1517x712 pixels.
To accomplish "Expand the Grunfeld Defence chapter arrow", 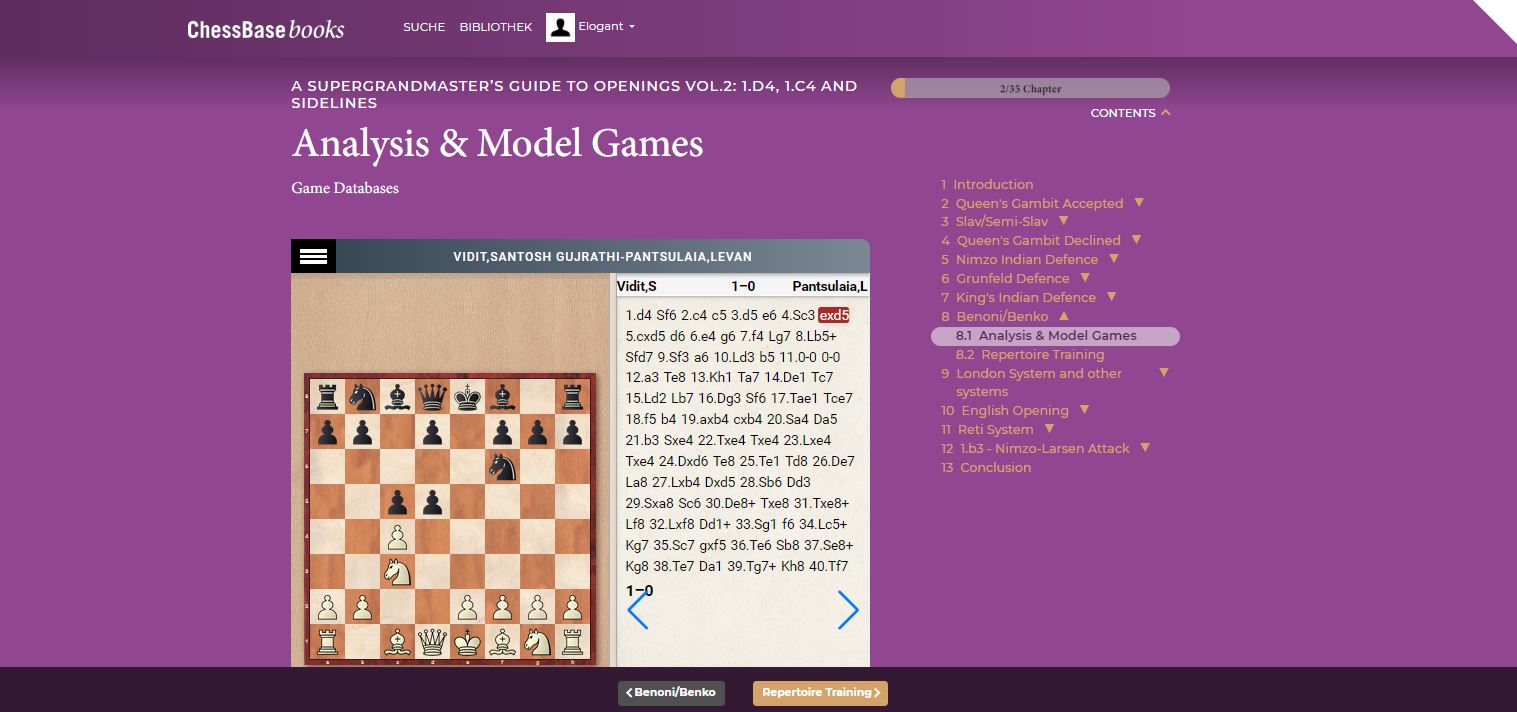I will 1085,278.
